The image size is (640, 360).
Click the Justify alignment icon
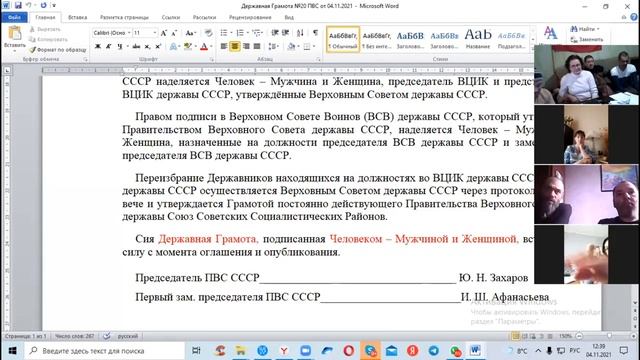pyautogui.click(x=257, y=47)
